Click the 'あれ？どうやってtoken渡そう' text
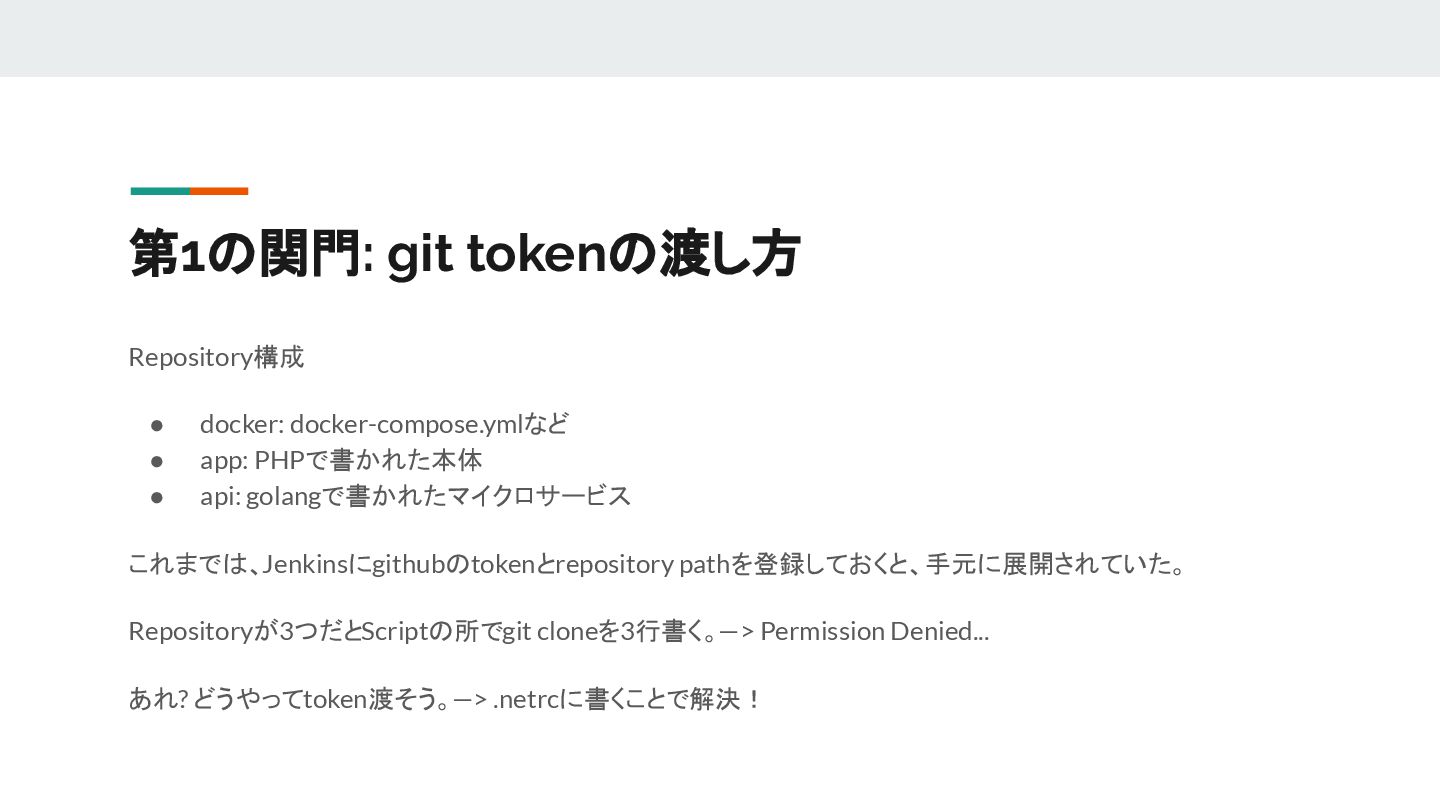This screenshot has width=1440, height=810. coord(283,699)
